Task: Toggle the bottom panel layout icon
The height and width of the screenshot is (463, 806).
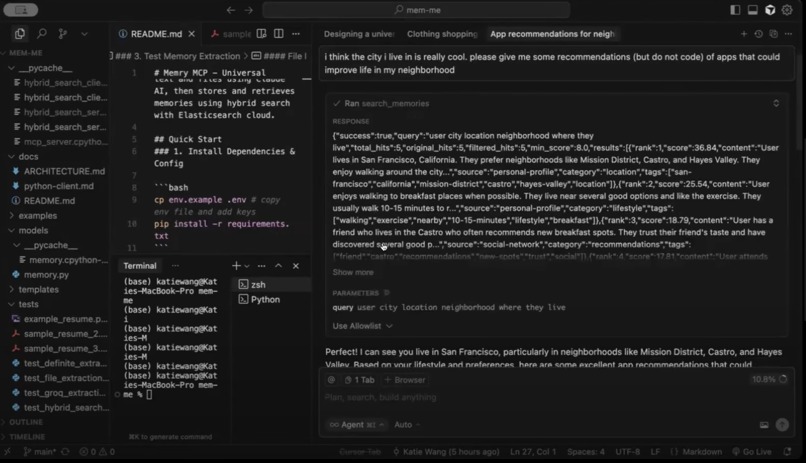Action: [x=753, y=10]
